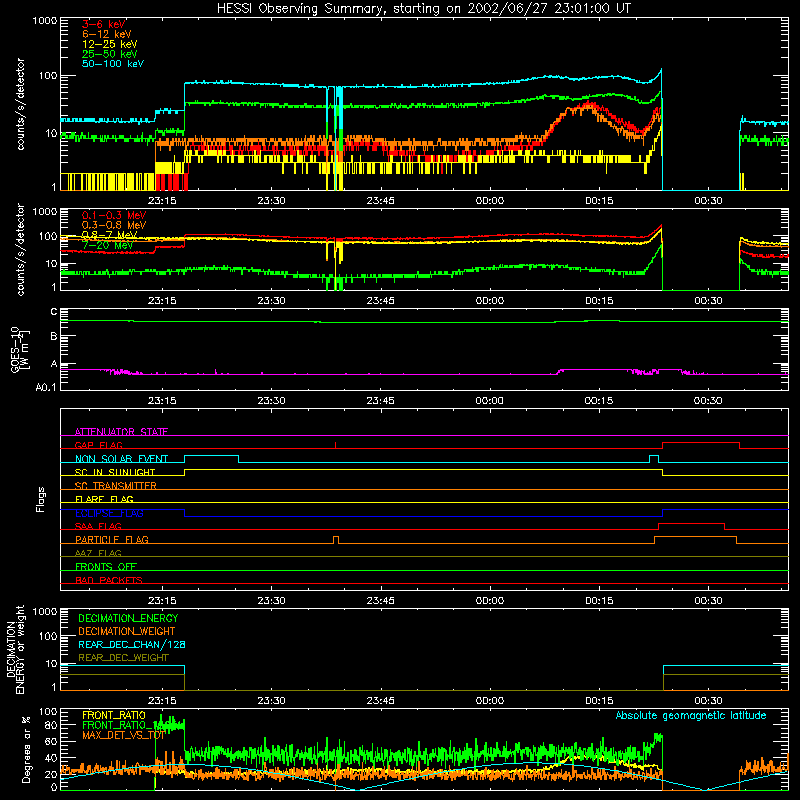The width and height of the screenshot is (800, 800).
Task: Click the yellow FRONT_RATIO legend entry
Action: [114, 715]
